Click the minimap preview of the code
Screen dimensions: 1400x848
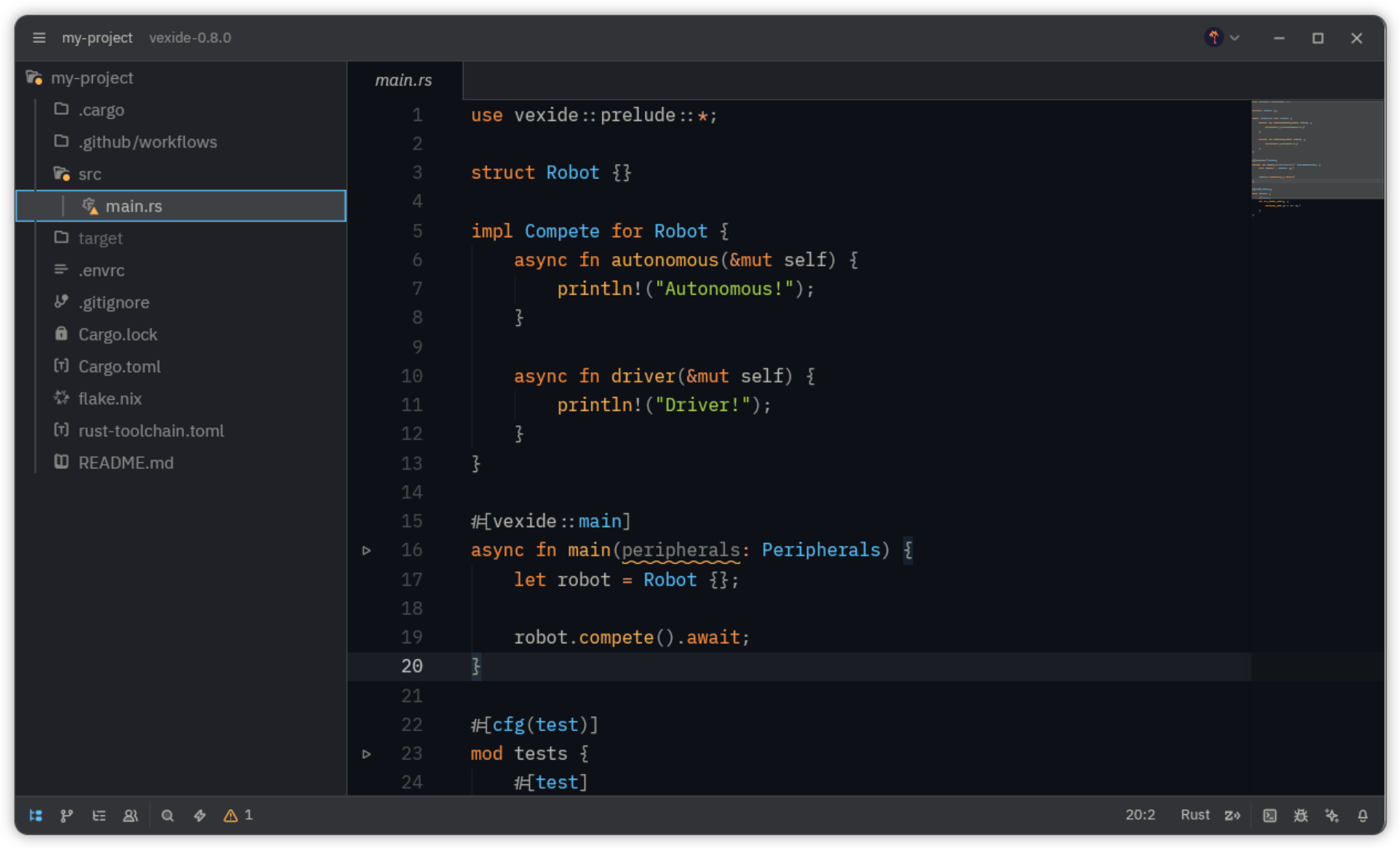(x=1317, y=149)
